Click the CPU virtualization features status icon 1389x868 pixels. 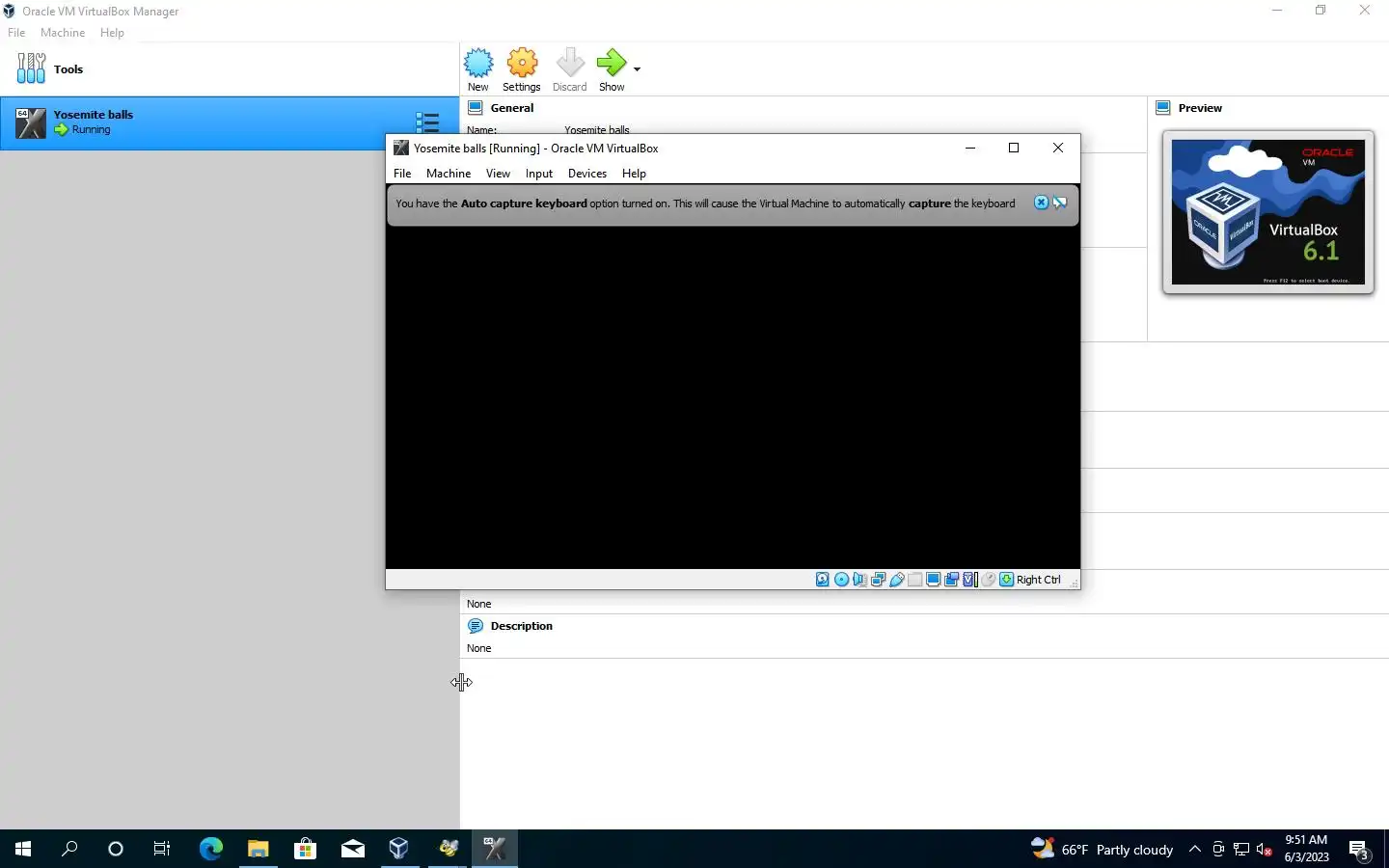pyautogui.click(x=970, y=580)
